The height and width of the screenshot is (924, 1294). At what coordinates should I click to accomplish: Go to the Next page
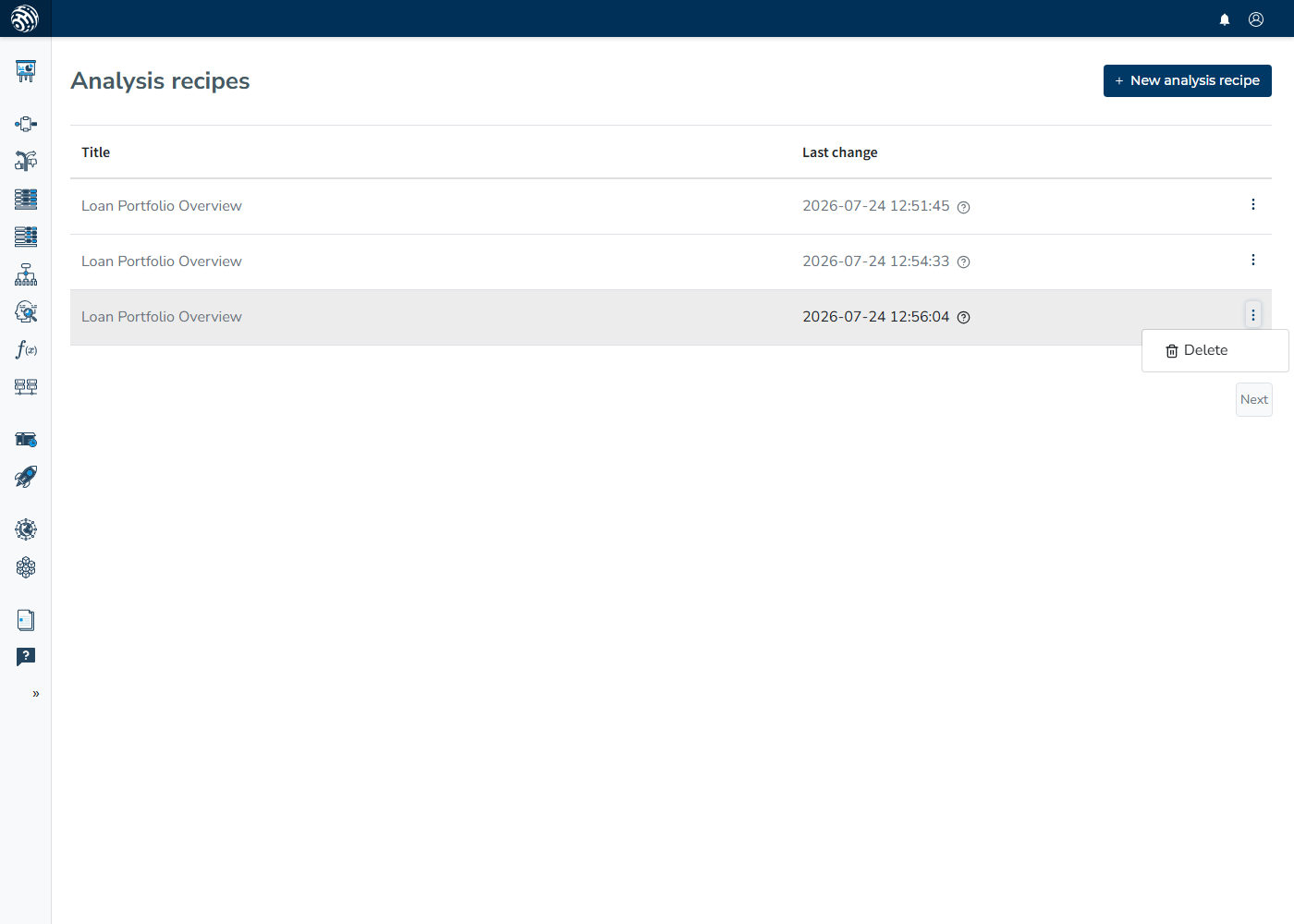(x=1254, y=399)
